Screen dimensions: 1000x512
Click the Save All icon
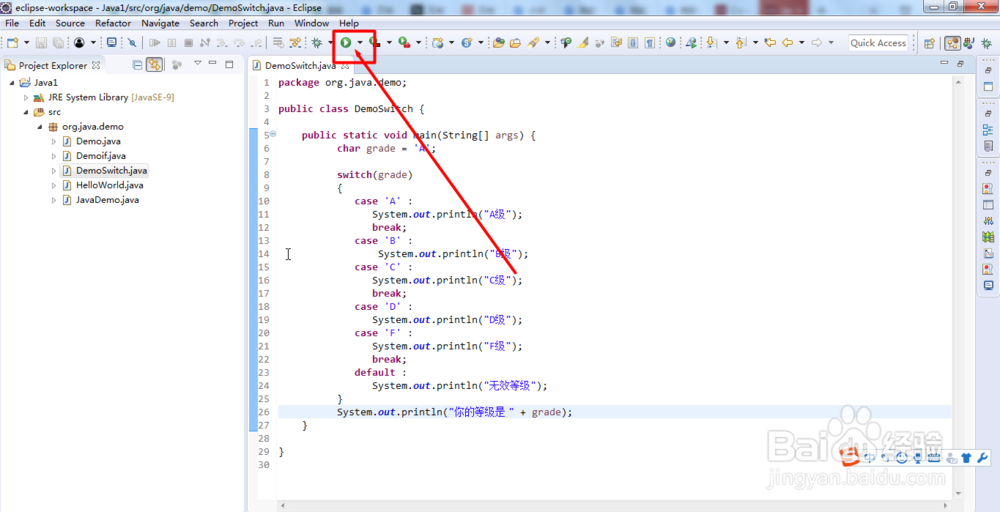coord(58,43)
